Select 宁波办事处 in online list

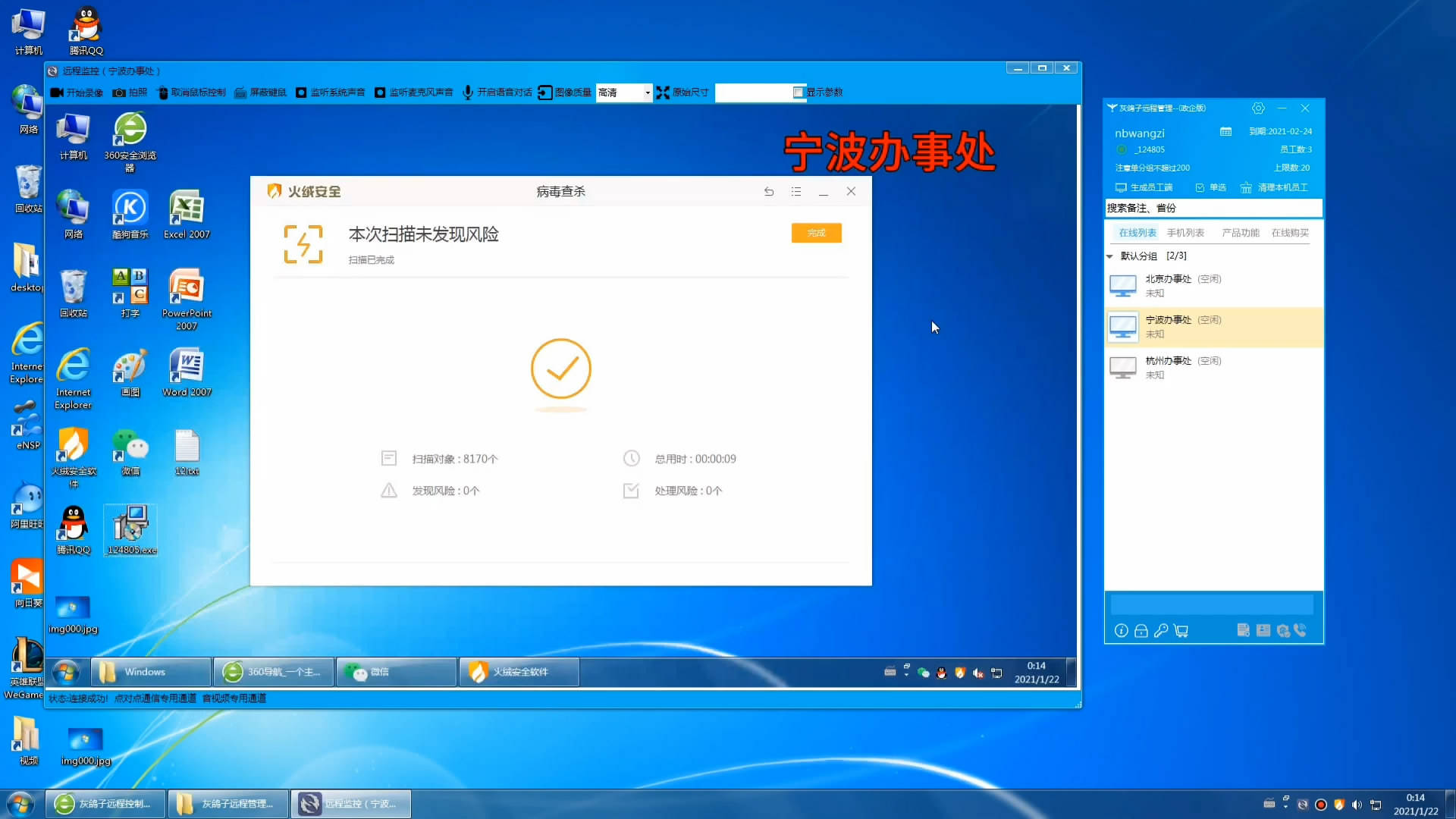click(x=1213, y=327)
